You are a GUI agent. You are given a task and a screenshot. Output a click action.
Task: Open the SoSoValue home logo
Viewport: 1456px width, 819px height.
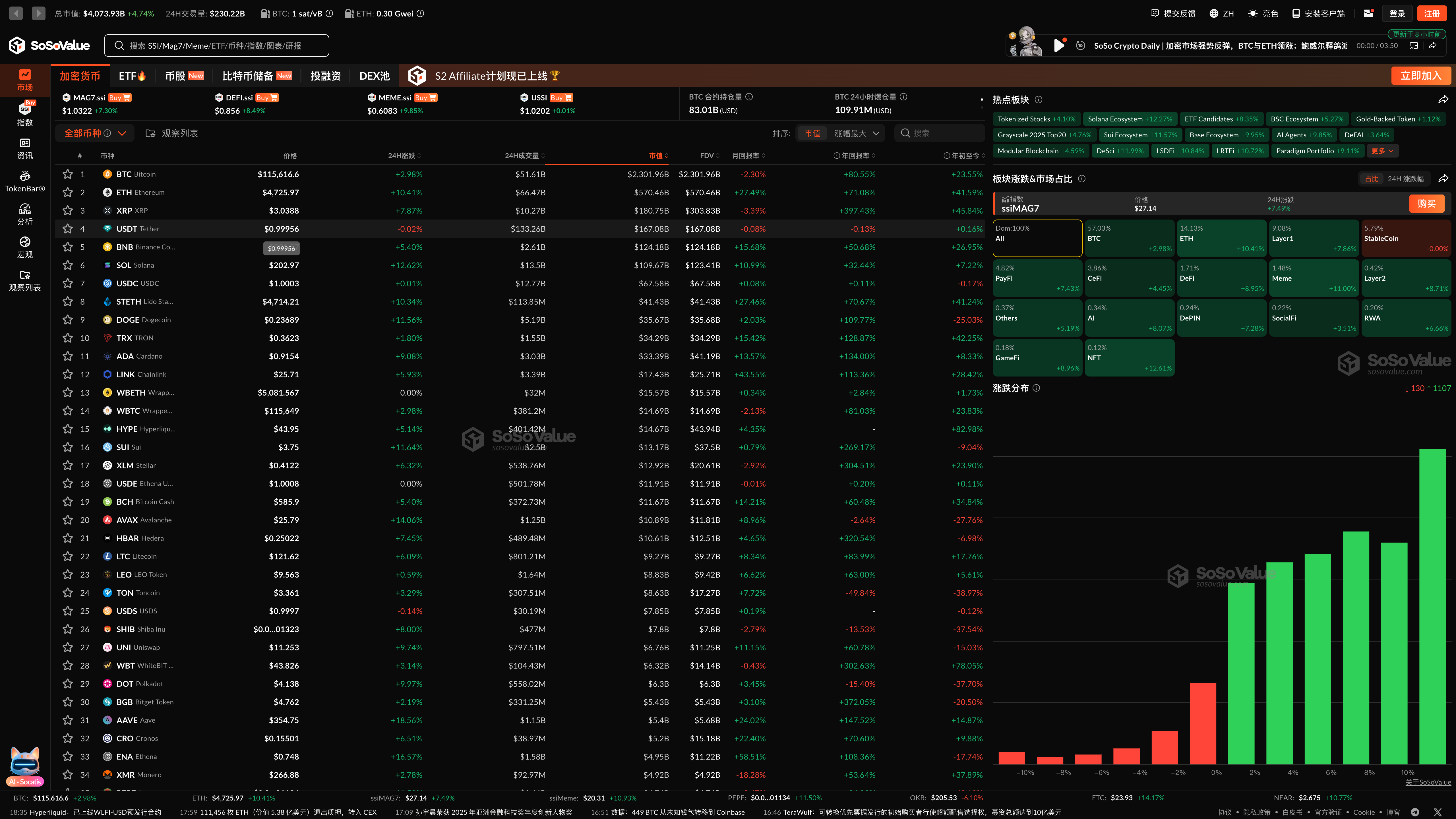click(x=49, y=45)
